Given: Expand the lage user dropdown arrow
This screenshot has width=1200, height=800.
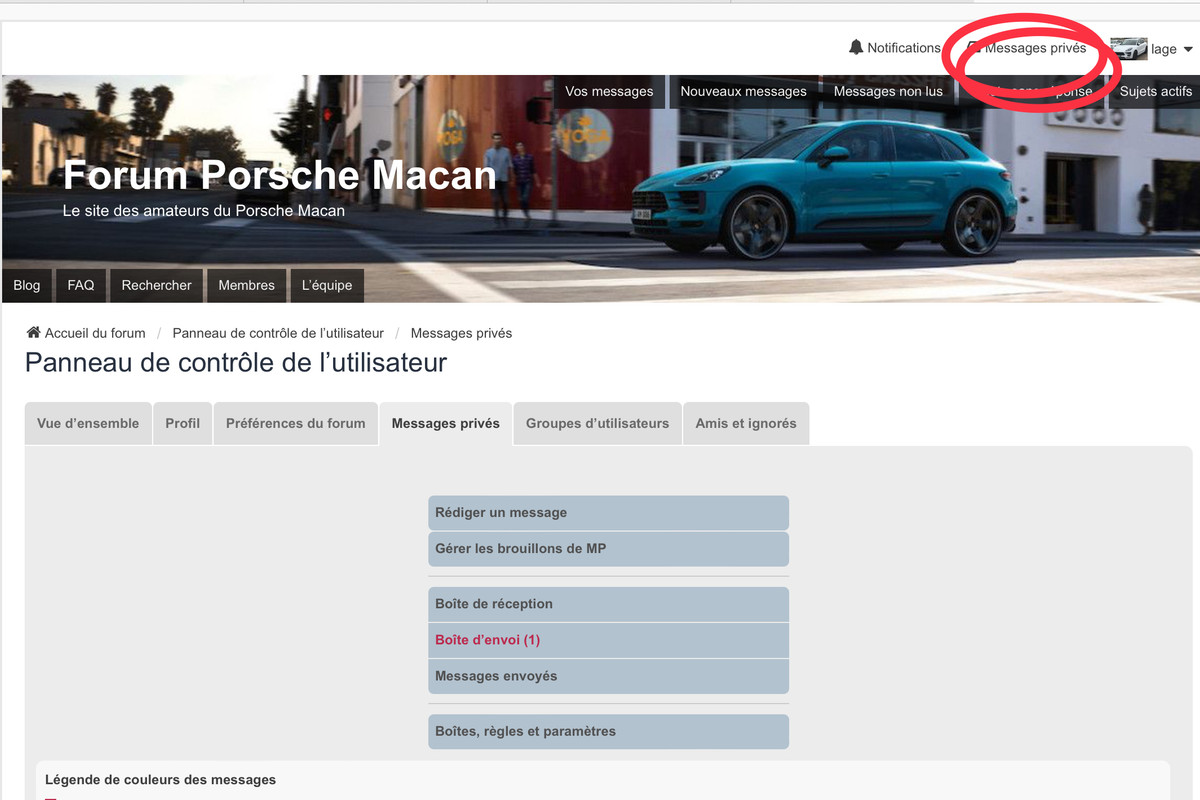Looking at the screenshot, I should tap(1188, 49).
